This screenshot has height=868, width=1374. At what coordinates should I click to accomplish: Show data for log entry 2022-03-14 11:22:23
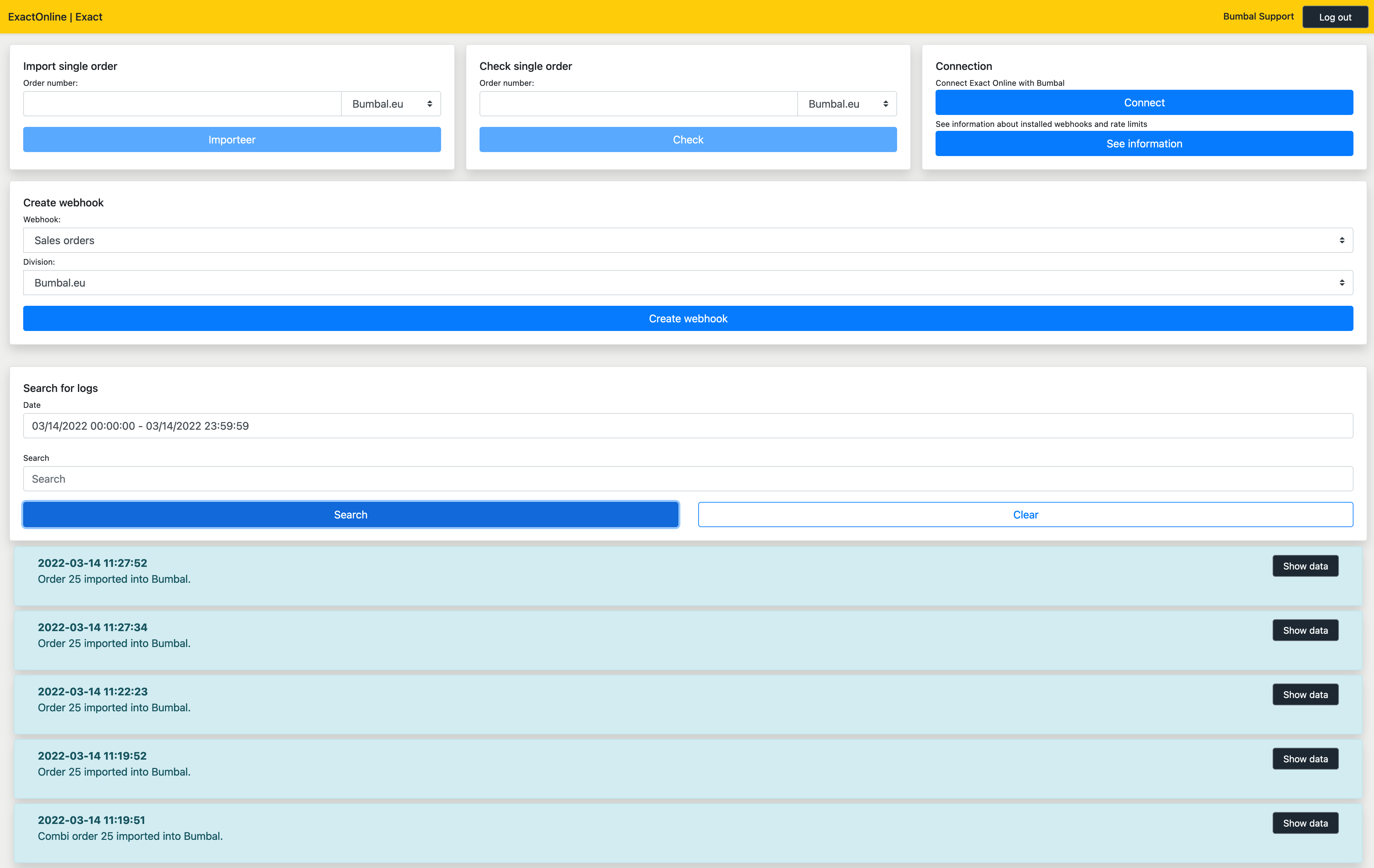click(1304, 694)
